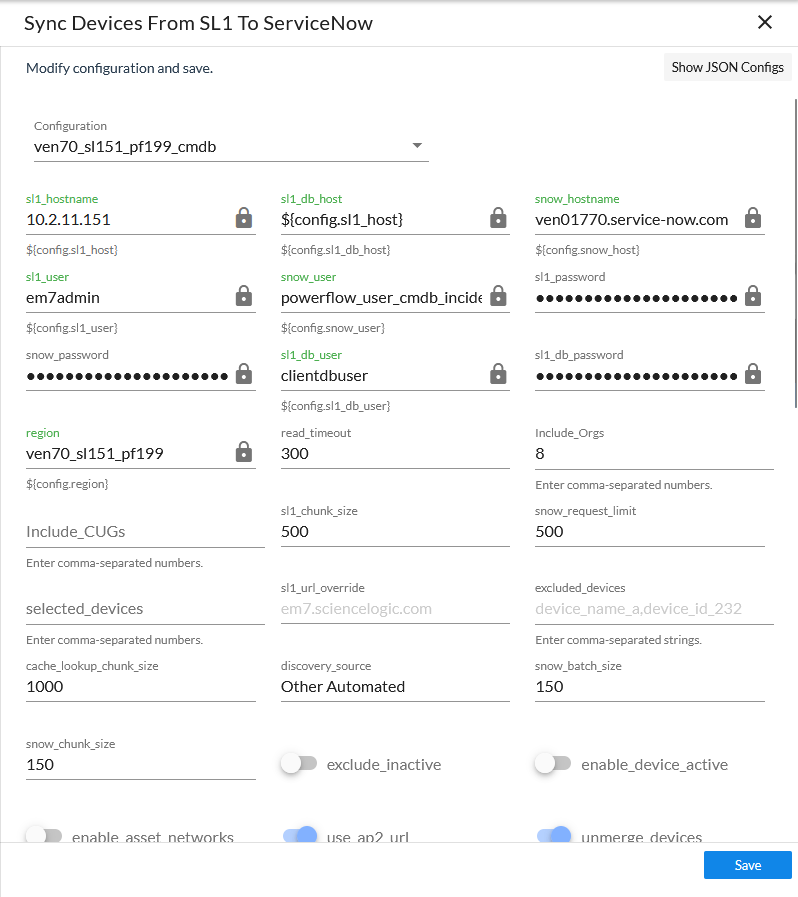Click the vertical scrollbar of the dialog

(x=795, y=250)
